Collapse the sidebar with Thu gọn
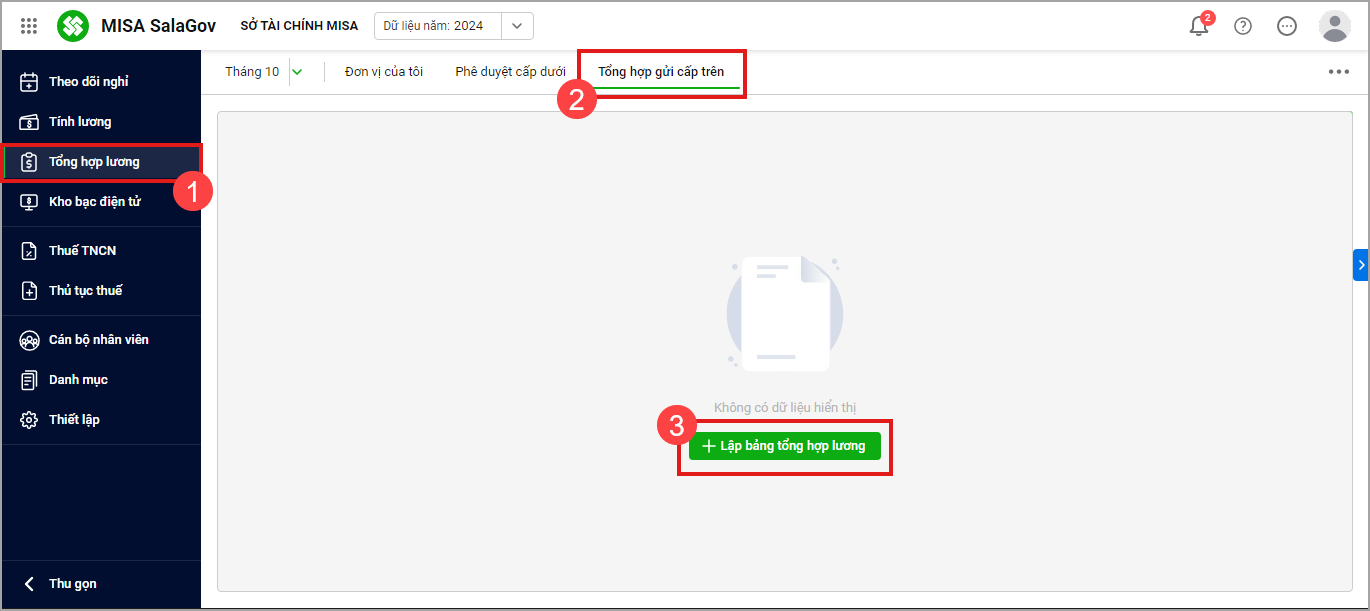This screenshot has height=611, width=1370. pos(72,584)
